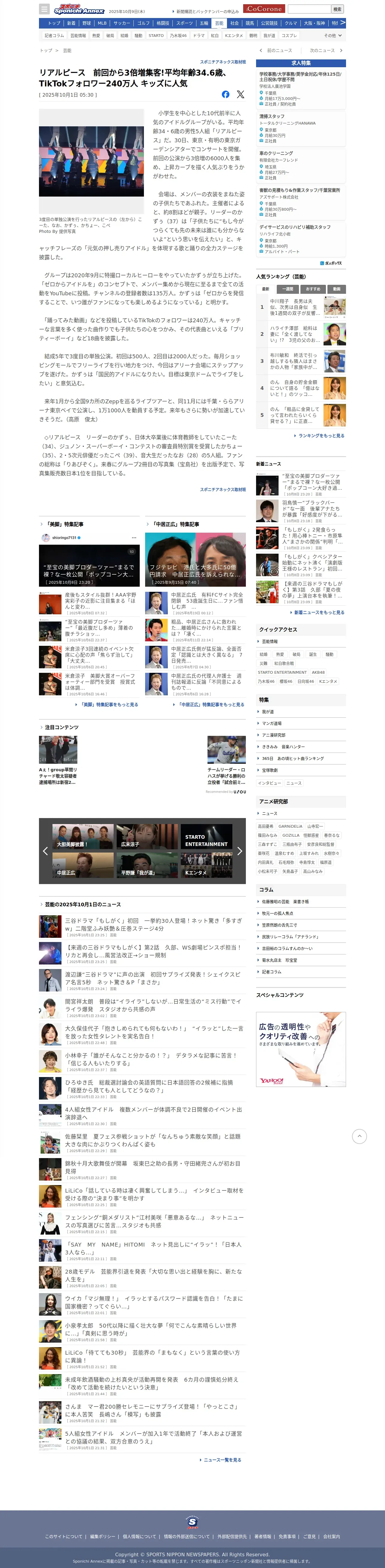Open quick access tag 紅白歌合戦
385x1568 pixels.
tap(284, 664)
